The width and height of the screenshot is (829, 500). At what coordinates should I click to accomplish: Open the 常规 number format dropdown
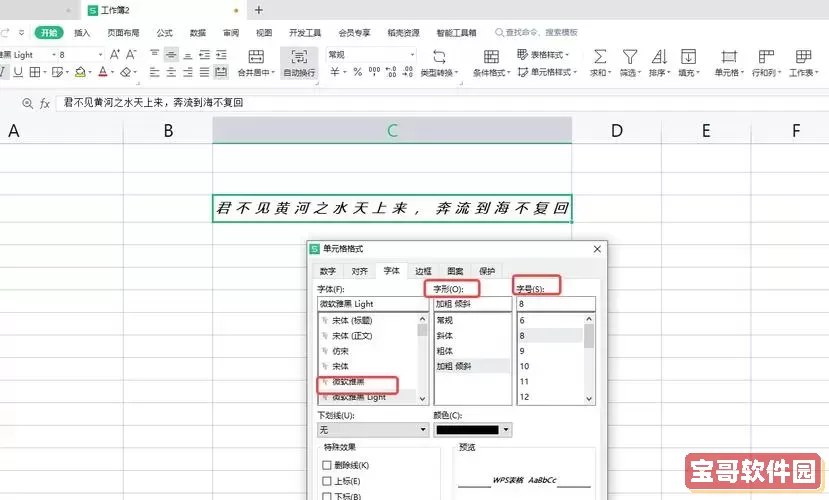pyautogui.click(x=412, y=54)
